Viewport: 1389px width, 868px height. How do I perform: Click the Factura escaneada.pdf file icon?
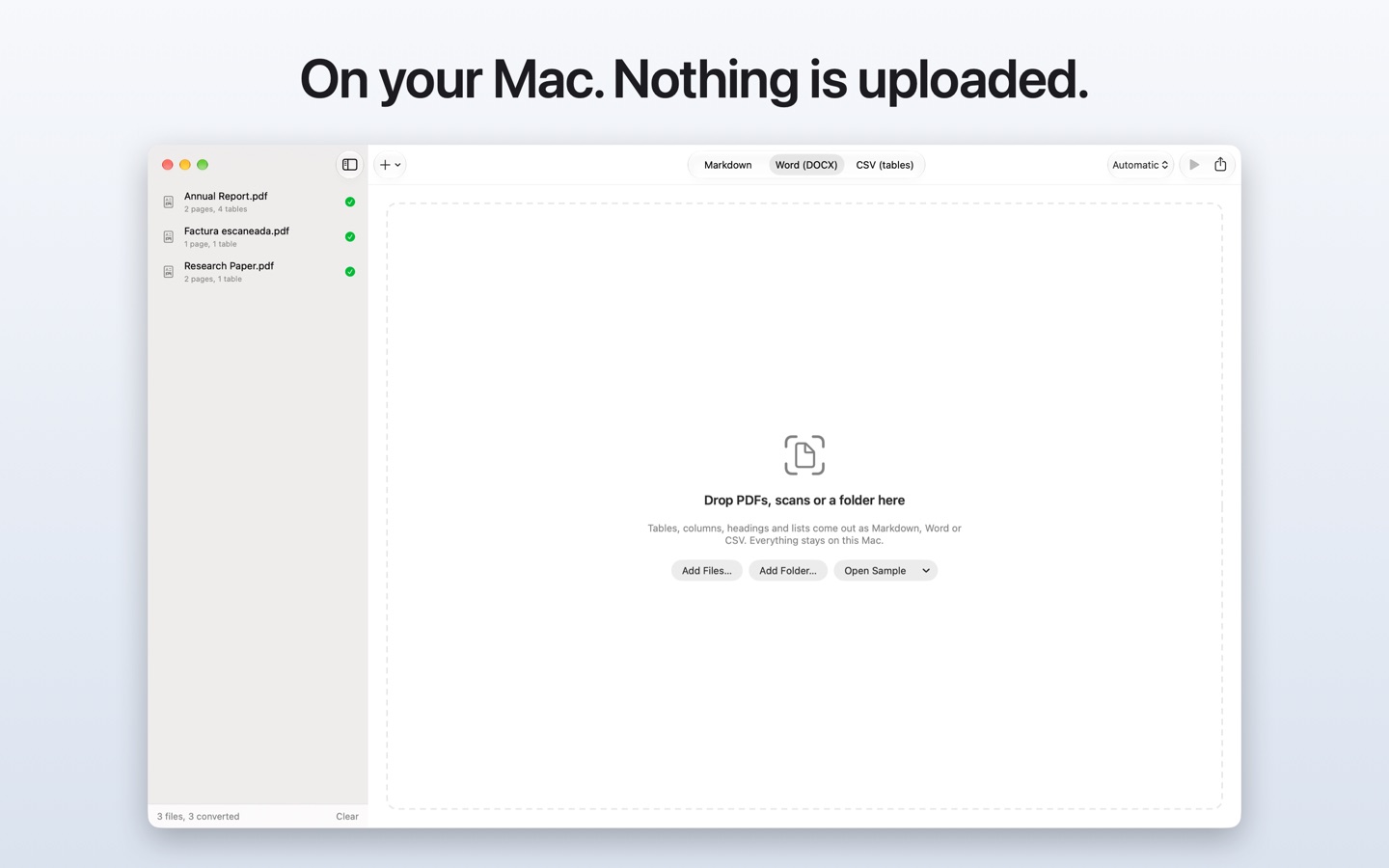coord(169,236)
